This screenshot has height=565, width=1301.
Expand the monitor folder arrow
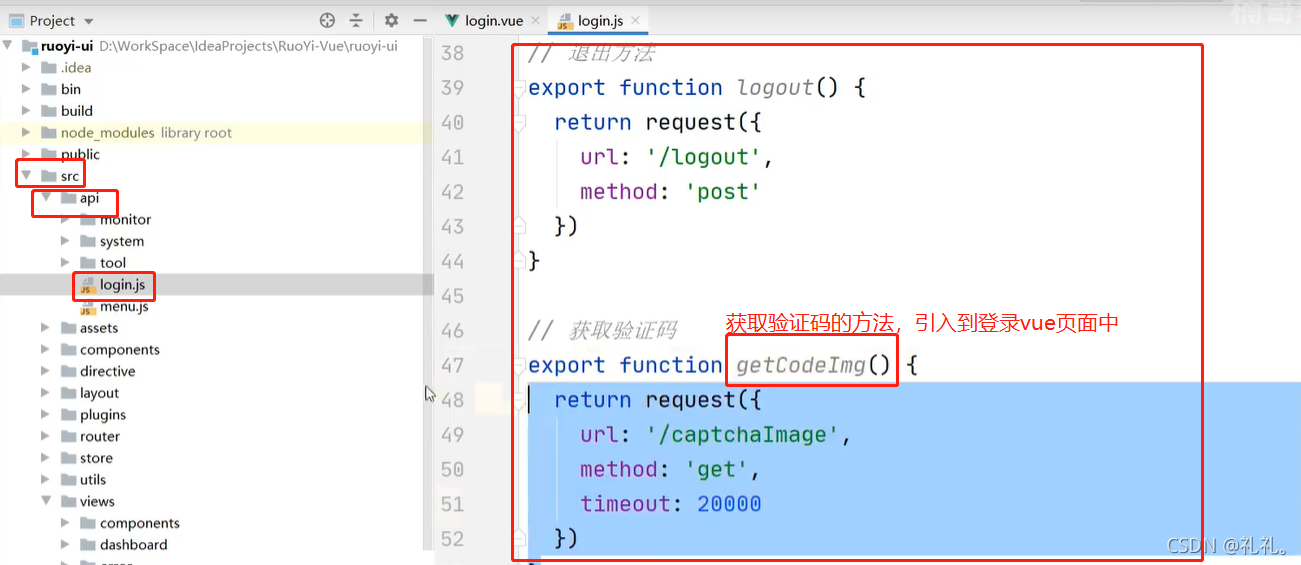(65, 220)
